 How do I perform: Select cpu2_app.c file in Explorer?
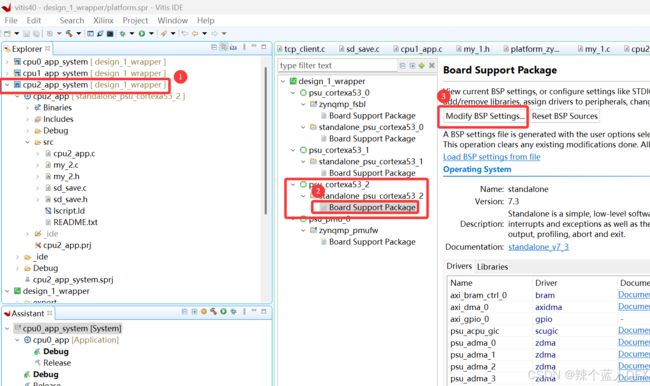pyautogui.click(x=74, y=153)
